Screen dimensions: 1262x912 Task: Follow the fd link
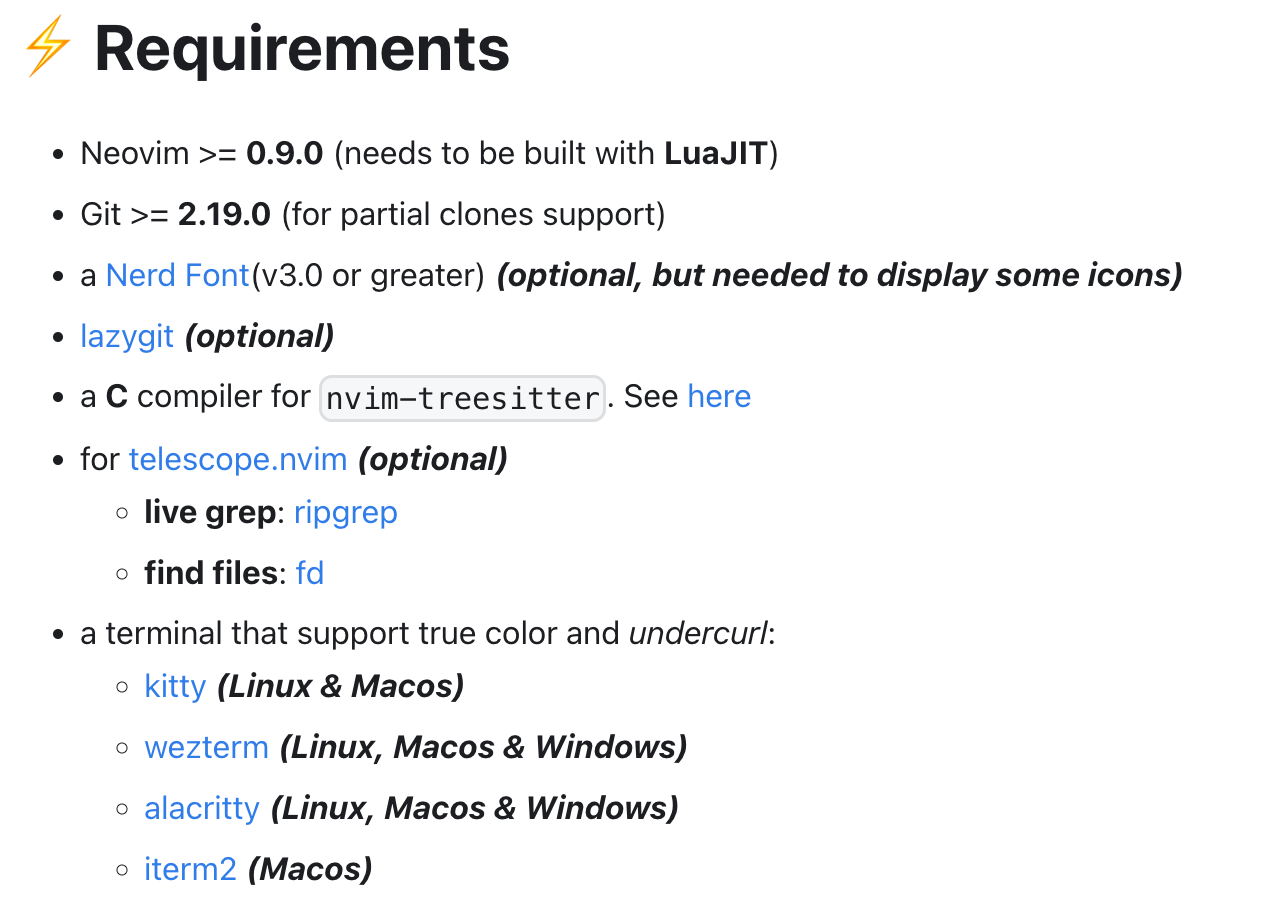[310, 573]
